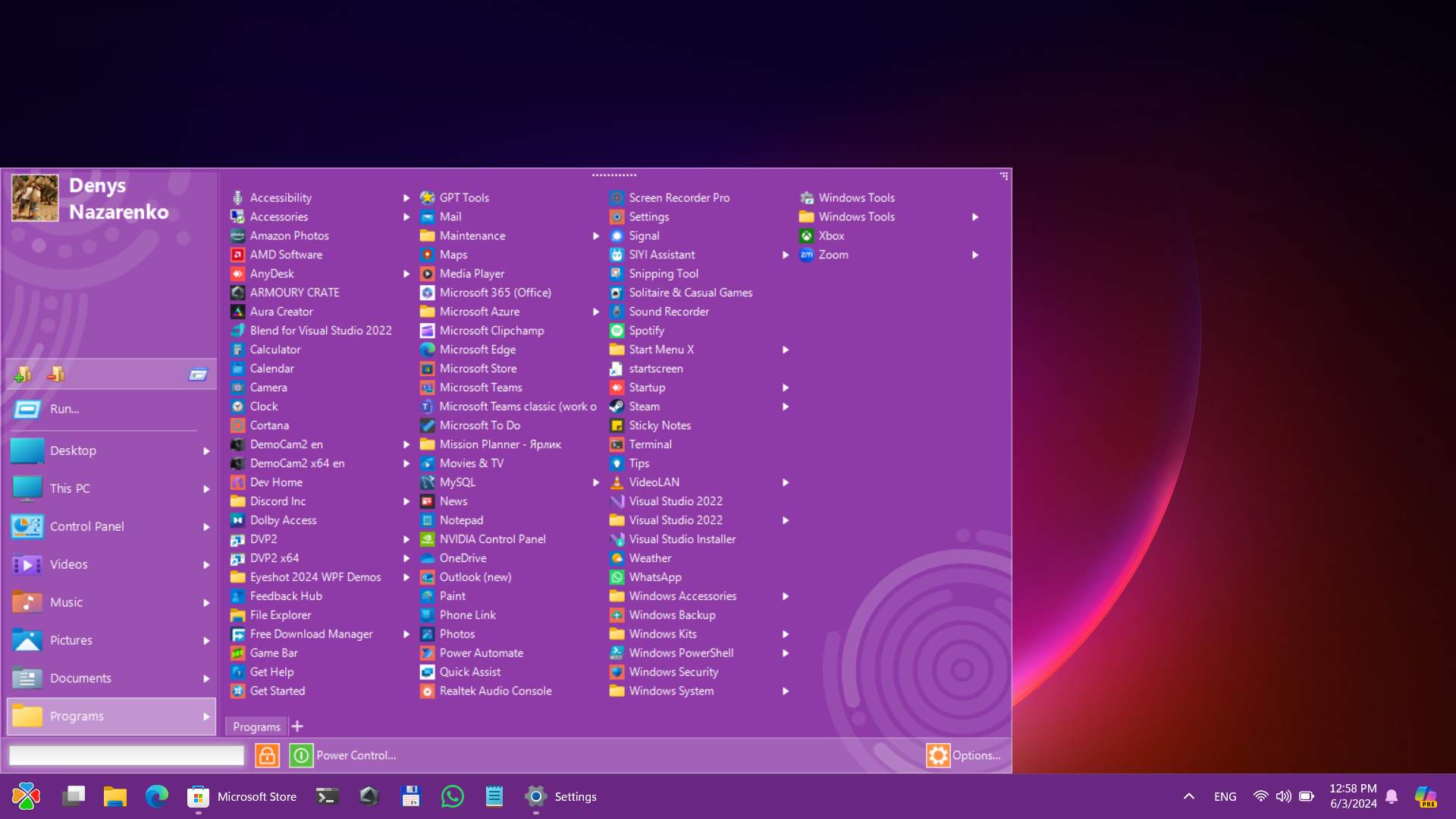1456x819 pixels.
Task: Show hidden system tray icons chevron
Action: pos(1189,796)
